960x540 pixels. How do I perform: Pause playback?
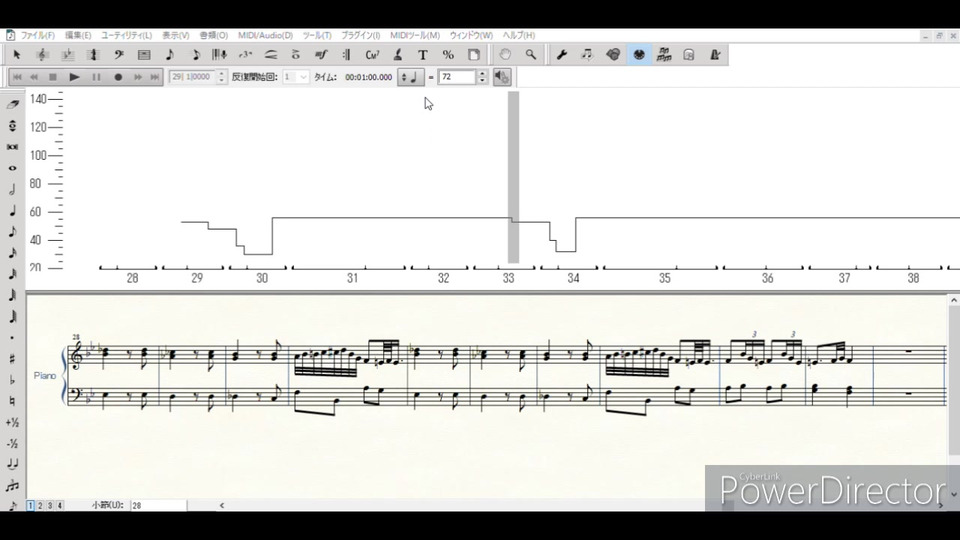coord(96,77)
